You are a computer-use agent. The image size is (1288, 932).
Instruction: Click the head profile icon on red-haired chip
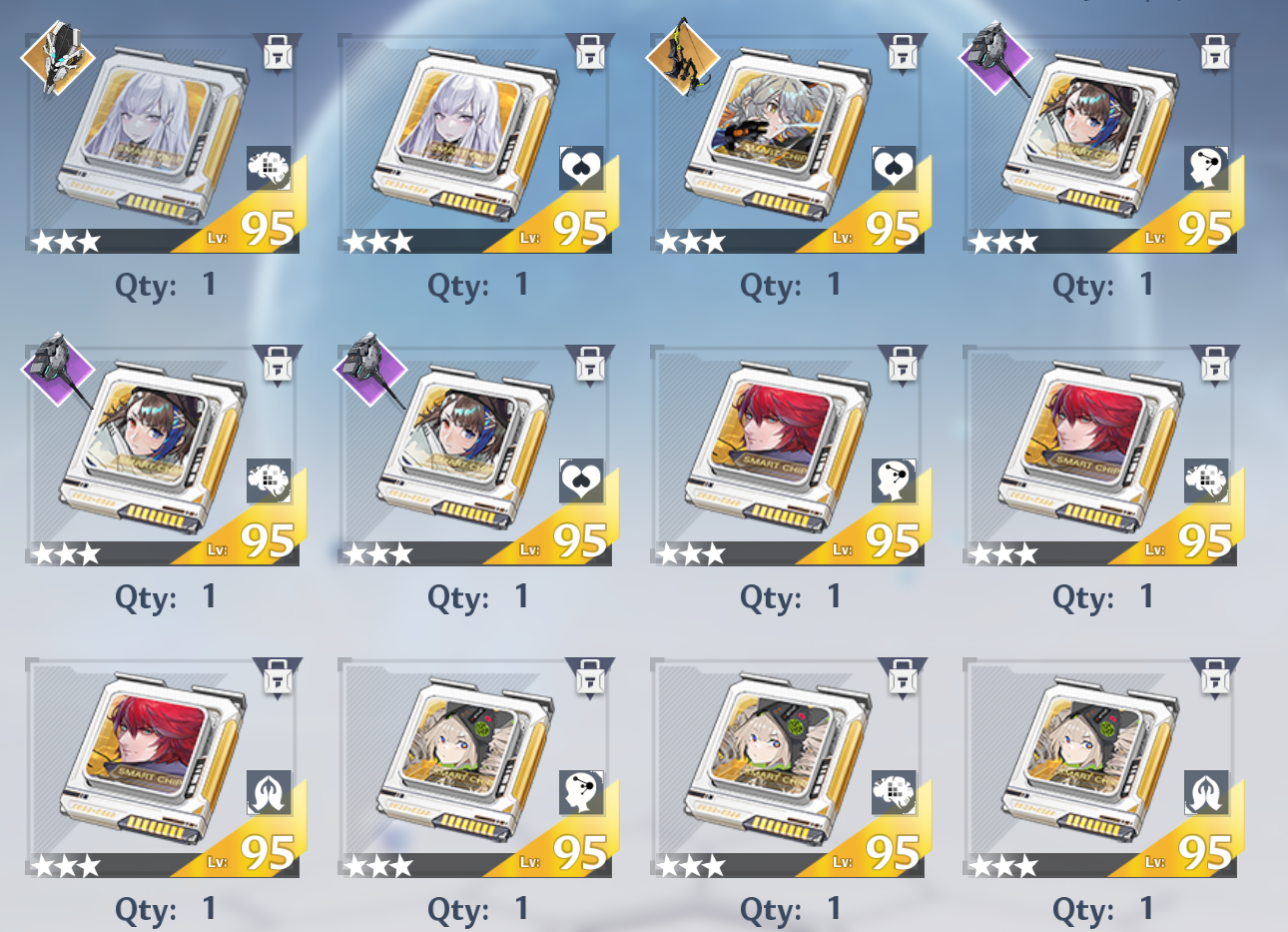[x=894, y=480]
